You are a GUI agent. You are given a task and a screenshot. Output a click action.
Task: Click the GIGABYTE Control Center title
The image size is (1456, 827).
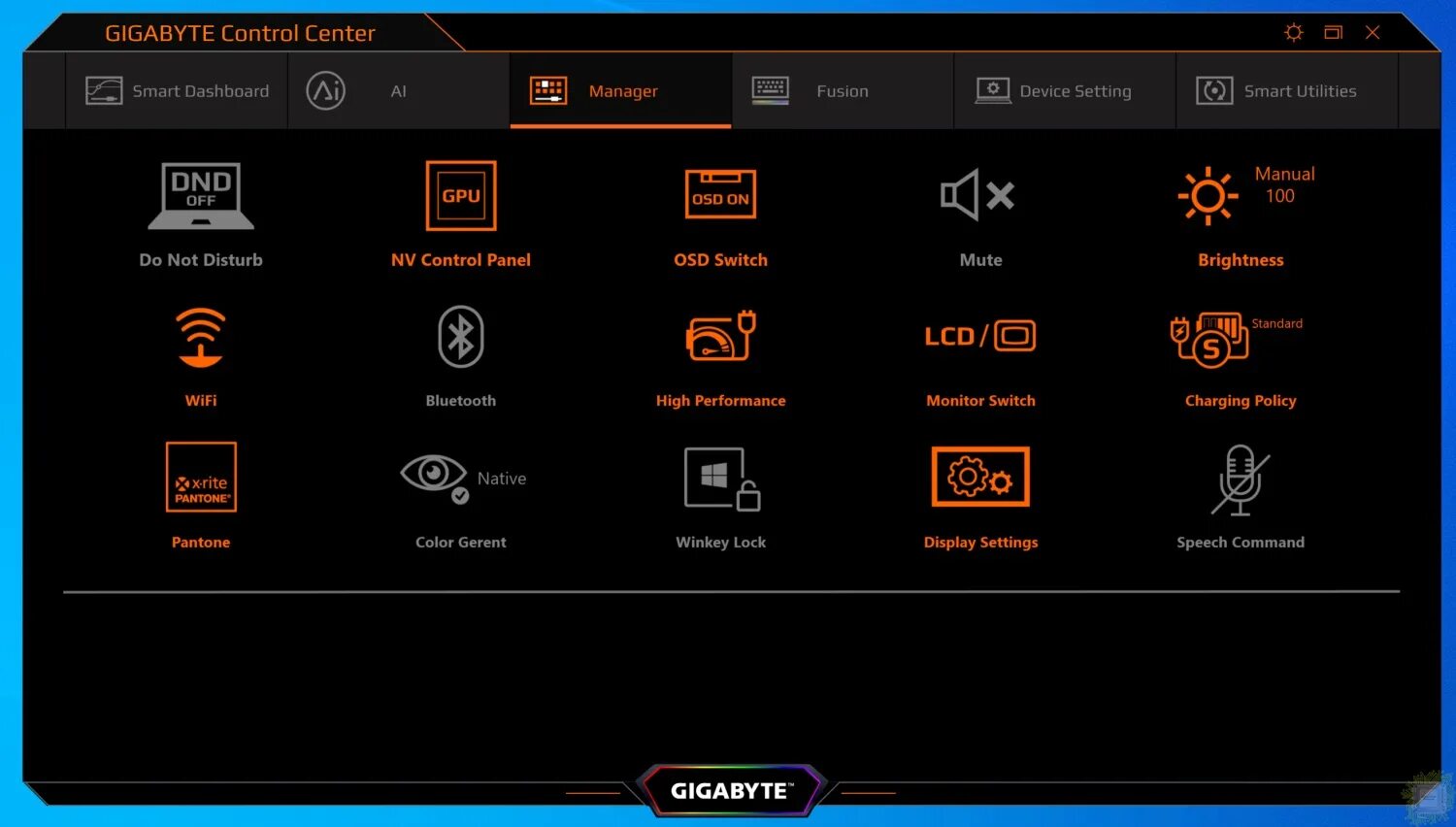(x=240, y=33)
